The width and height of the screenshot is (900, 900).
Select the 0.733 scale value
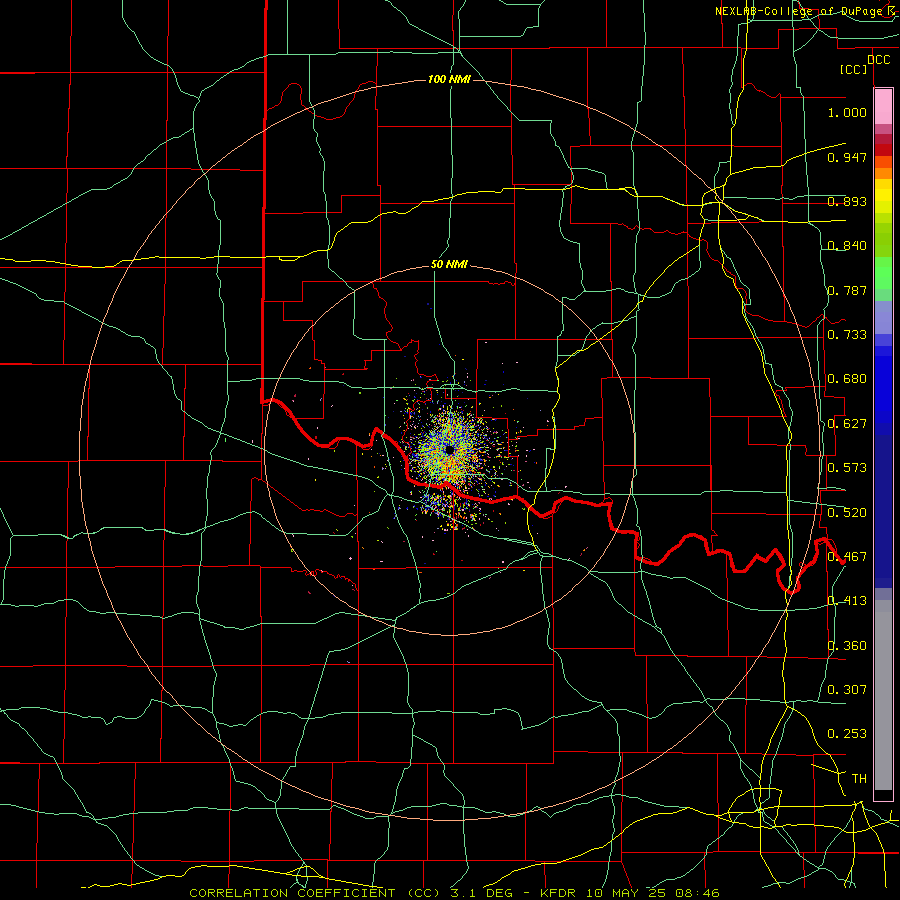click(x=847, y=335)
